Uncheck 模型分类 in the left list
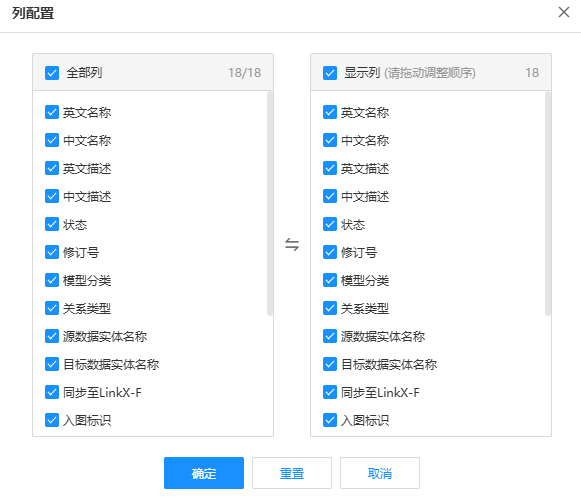Image resolution: width=581 pixels, height=498 pixels. pyautogui.click(x=52, y=280)
